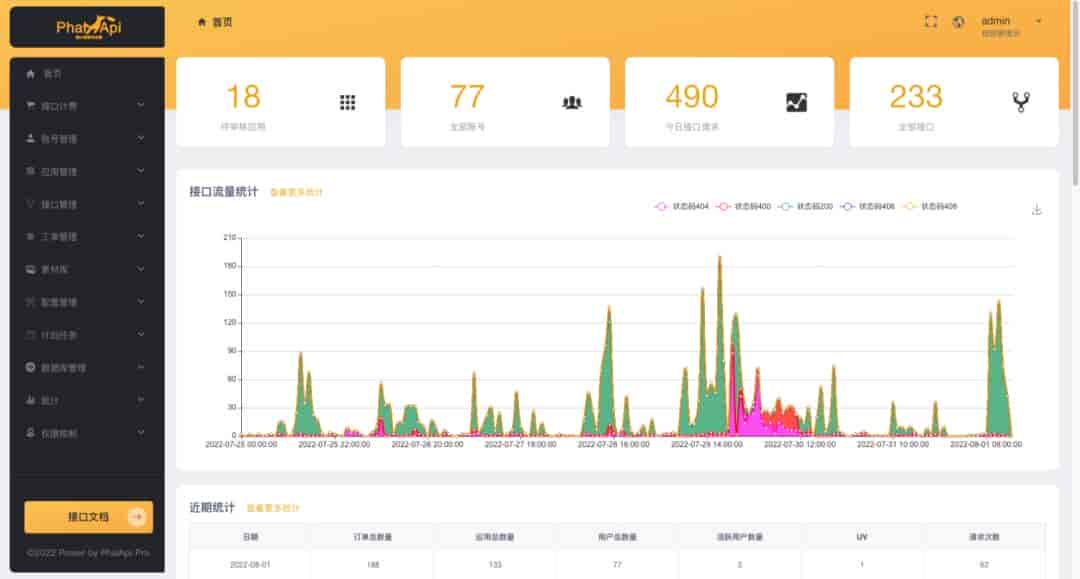Open the 490 requests today card
The height and width of the screenshot is (579, 1080).
[x=729, y=102]
